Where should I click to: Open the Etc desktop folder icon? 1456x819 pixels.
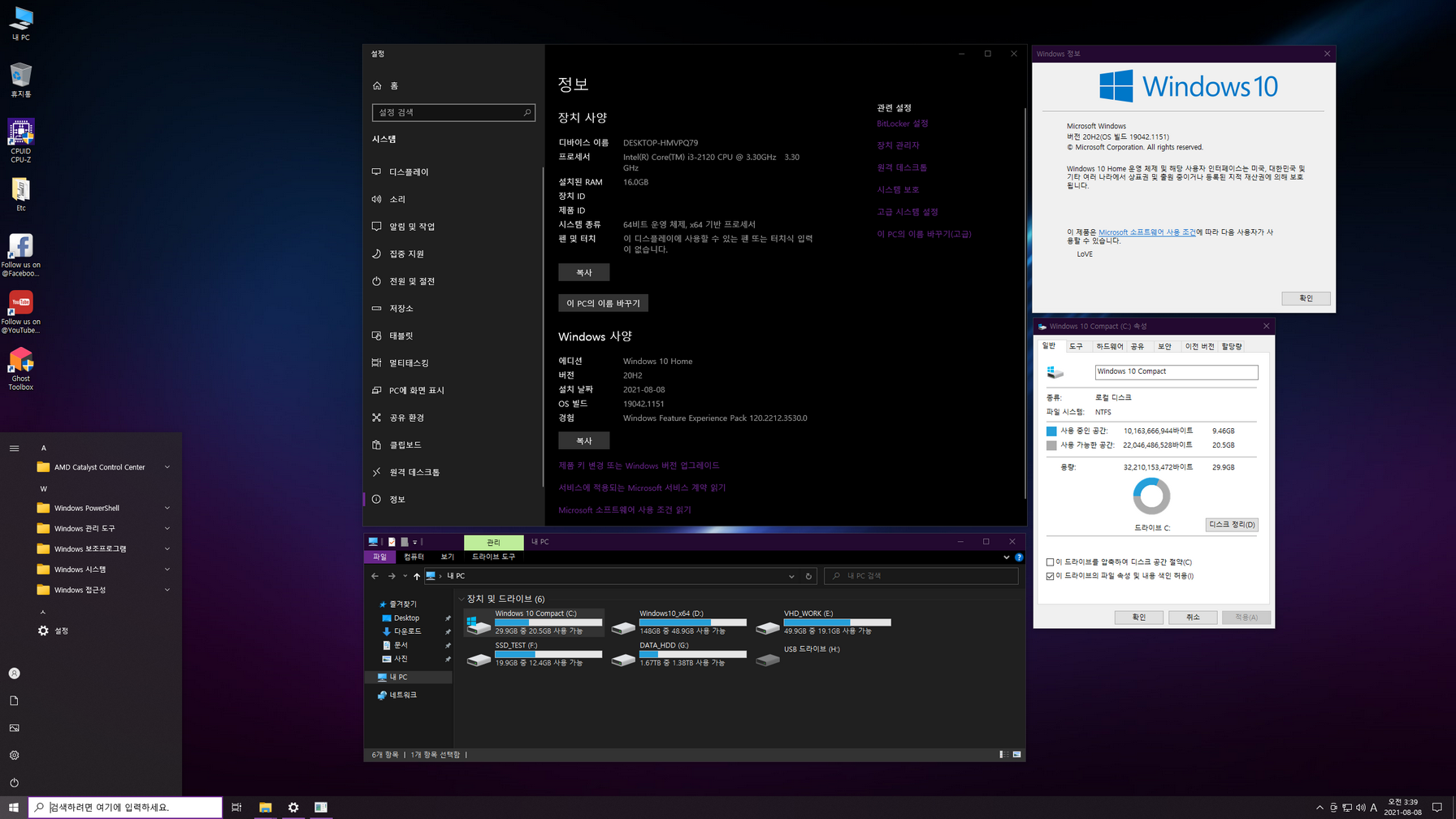pos(20,195)
